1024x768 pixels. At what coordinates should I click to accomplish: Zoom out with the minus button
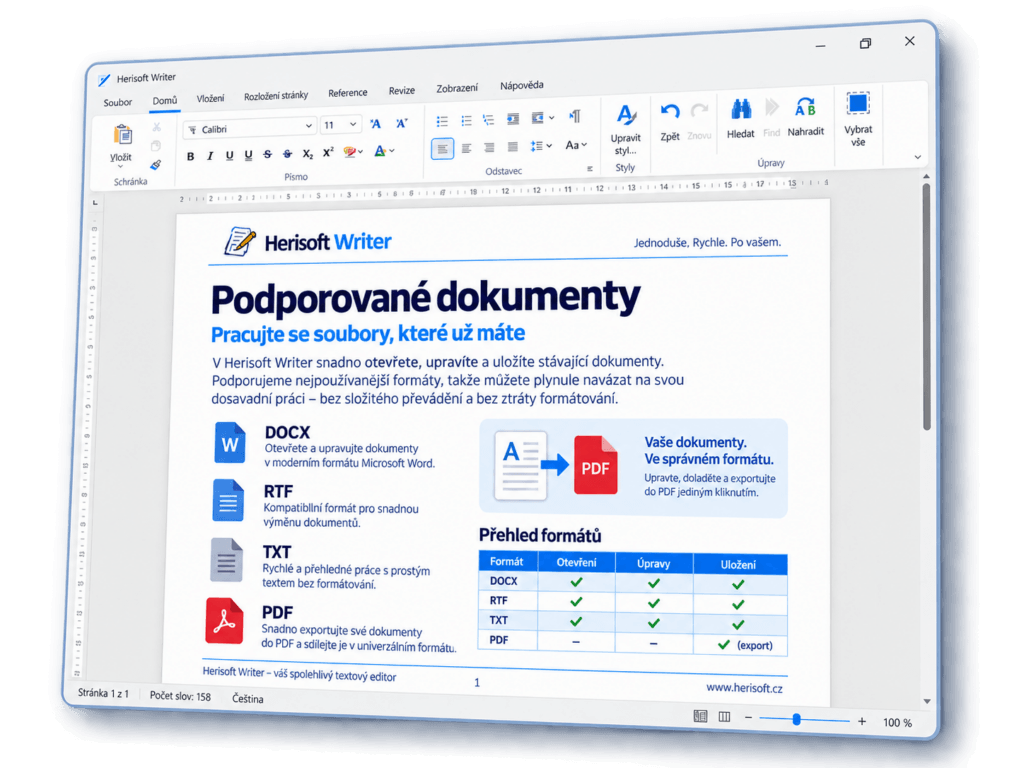point(748,718)
